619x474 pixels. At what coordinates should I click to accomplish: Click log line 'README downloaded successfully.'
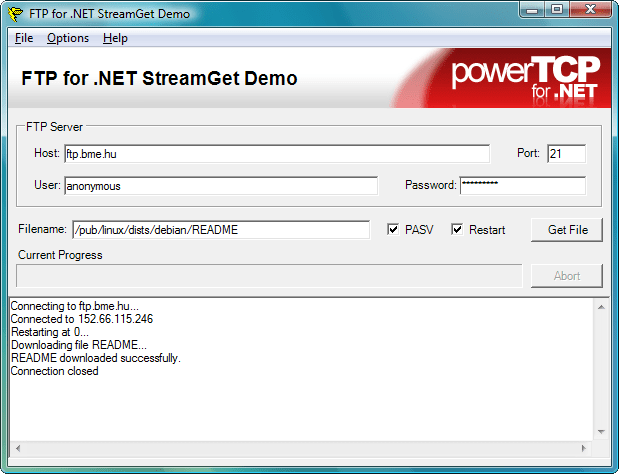pyautogui.click(x=96, y=358)
